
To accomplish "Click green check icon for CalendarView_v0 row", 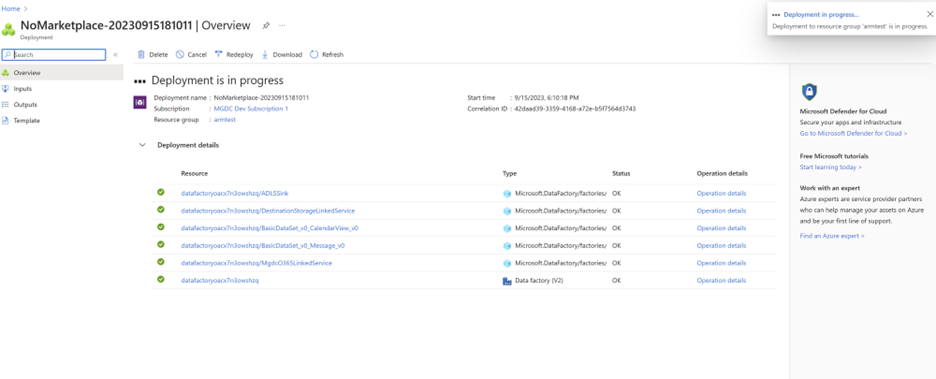I will click(161, 227).
